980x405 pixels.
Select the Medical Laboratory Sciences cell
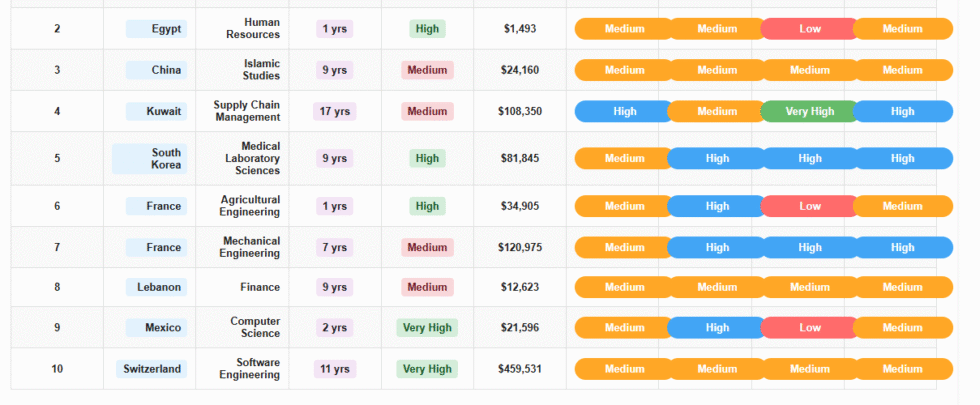click(246, 158)
